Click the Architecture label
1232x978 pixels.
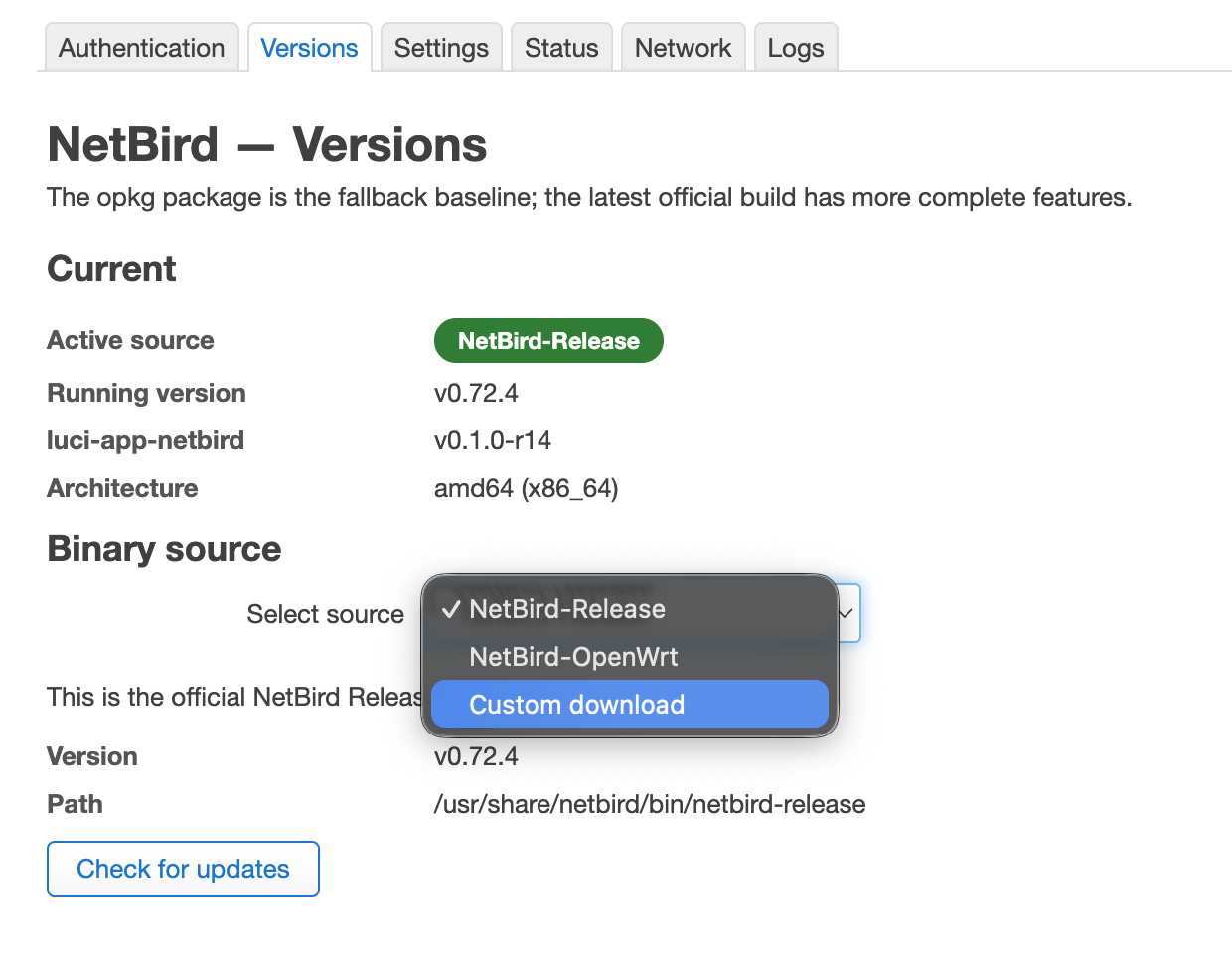click(x=122, y=488)
